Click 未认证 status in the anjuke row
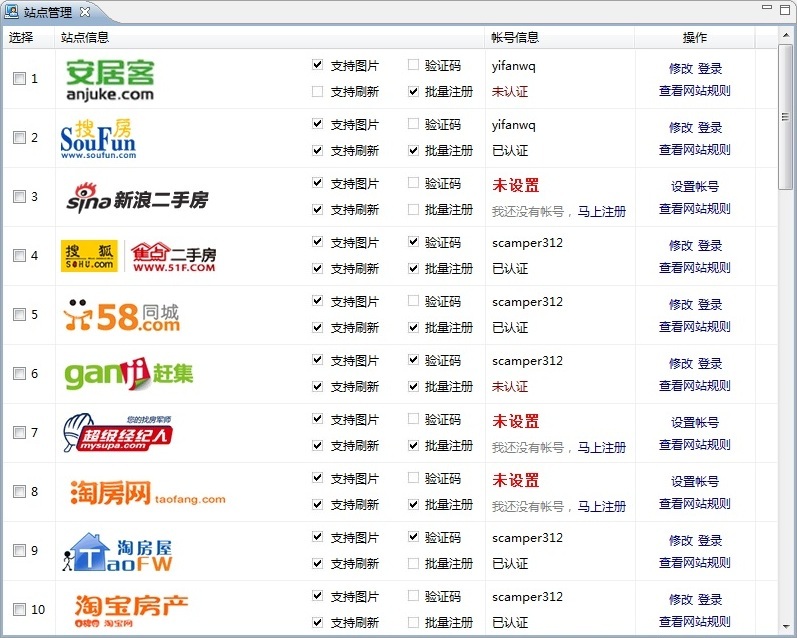 tap(510, 92)
